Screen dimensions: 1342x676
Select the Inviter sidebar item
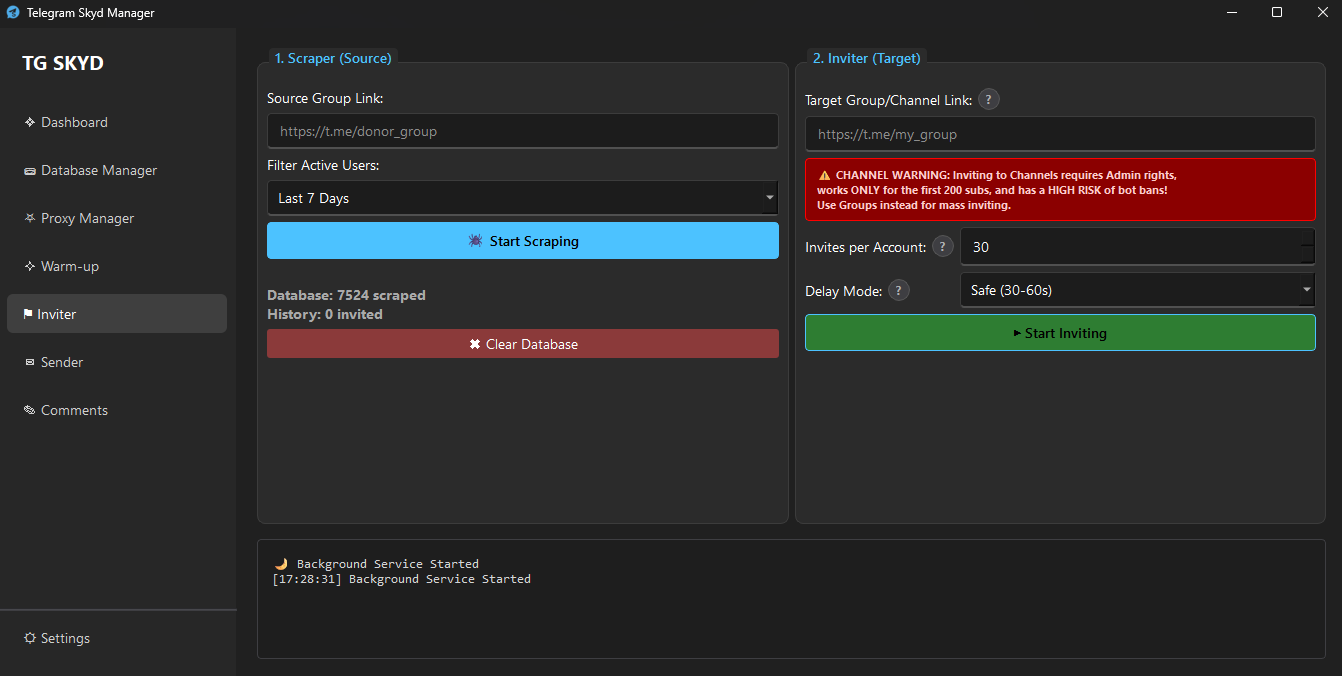point(116,314)
